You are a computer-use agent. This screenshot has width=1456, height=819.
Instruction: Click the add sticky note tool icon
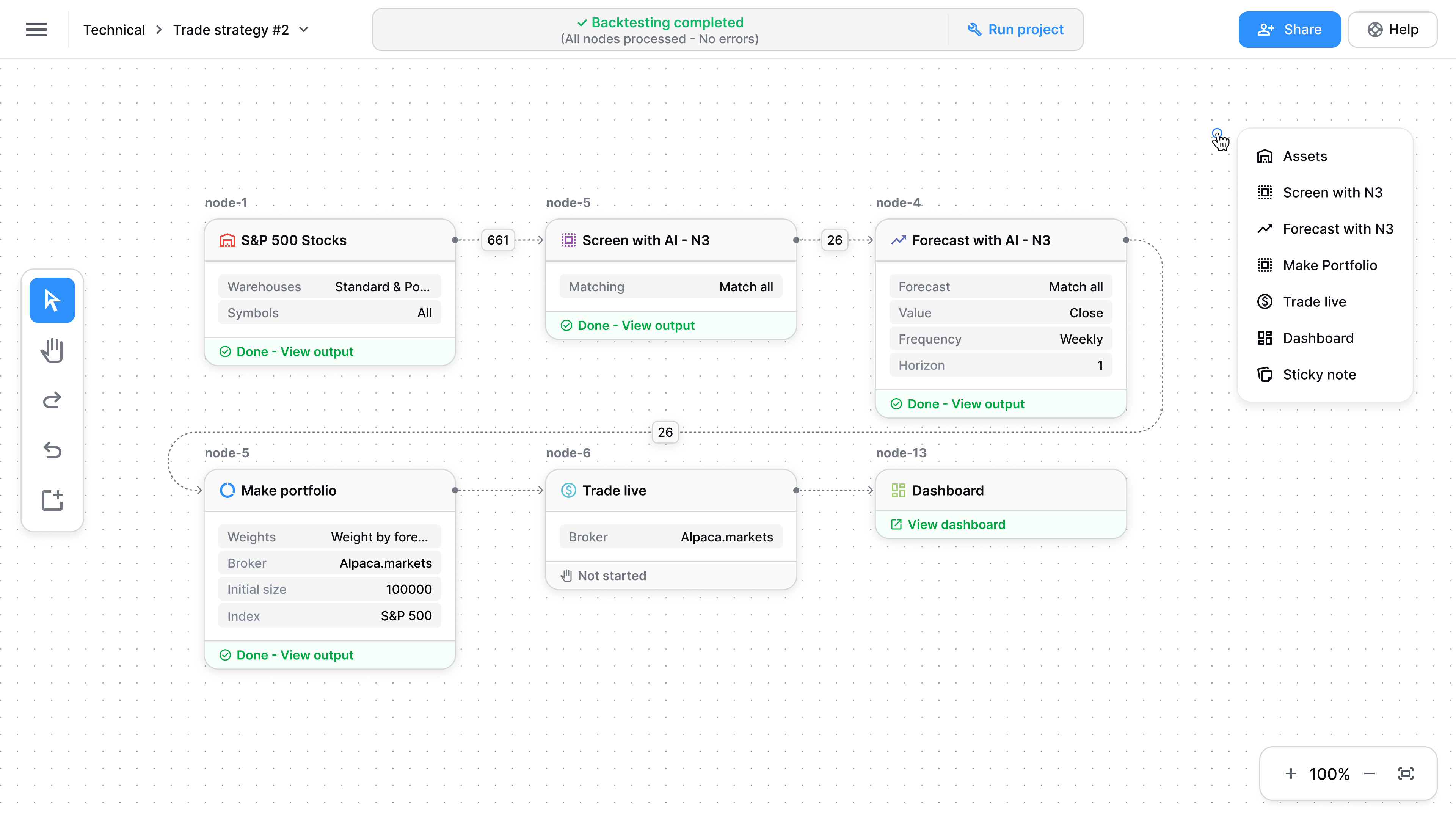52,500
